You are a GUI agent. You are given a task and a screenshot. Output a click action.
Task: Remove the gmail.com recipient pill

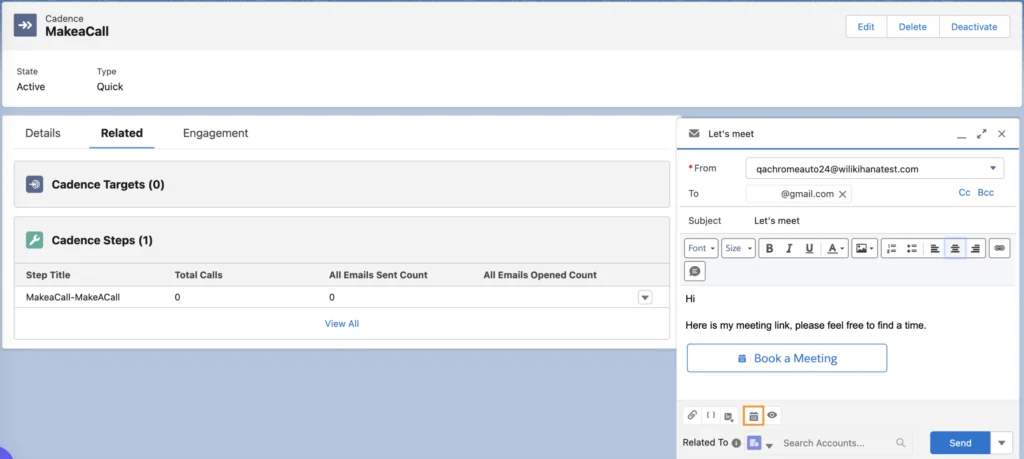click(x=842, y=194)
